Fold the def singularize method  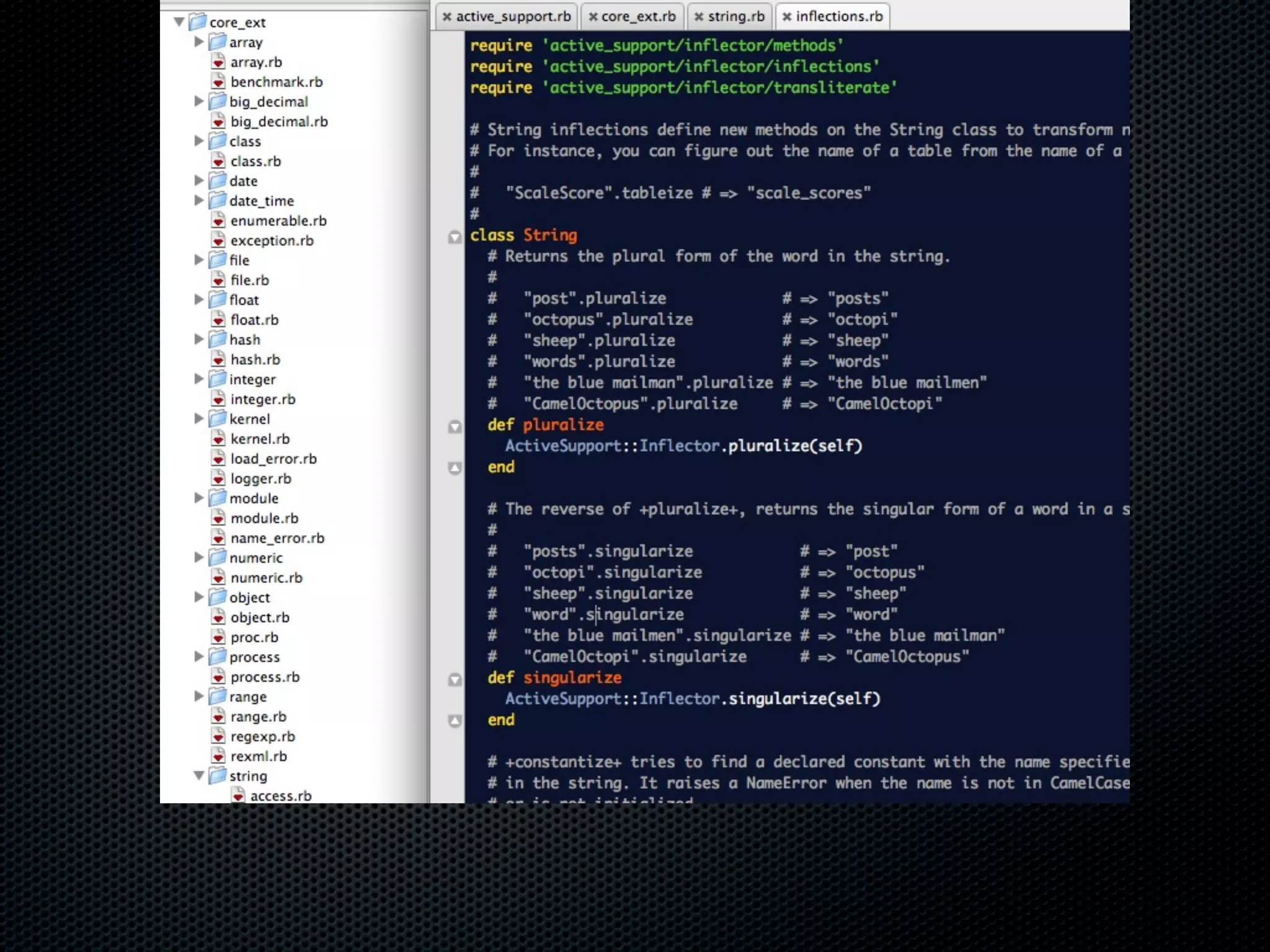455,679
